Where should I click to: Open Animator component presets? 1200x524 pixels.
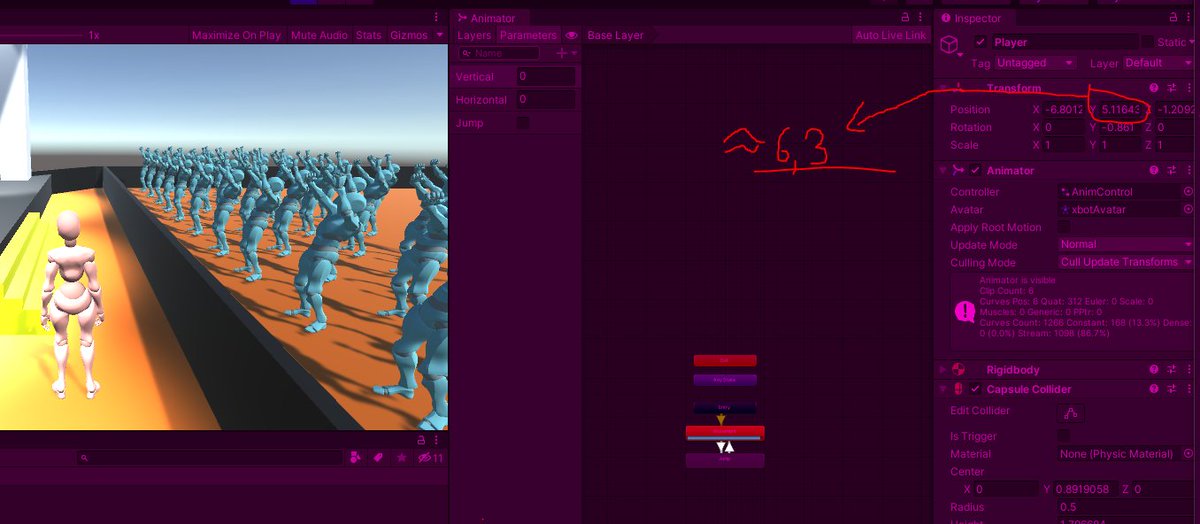[x=1172, y=170]
